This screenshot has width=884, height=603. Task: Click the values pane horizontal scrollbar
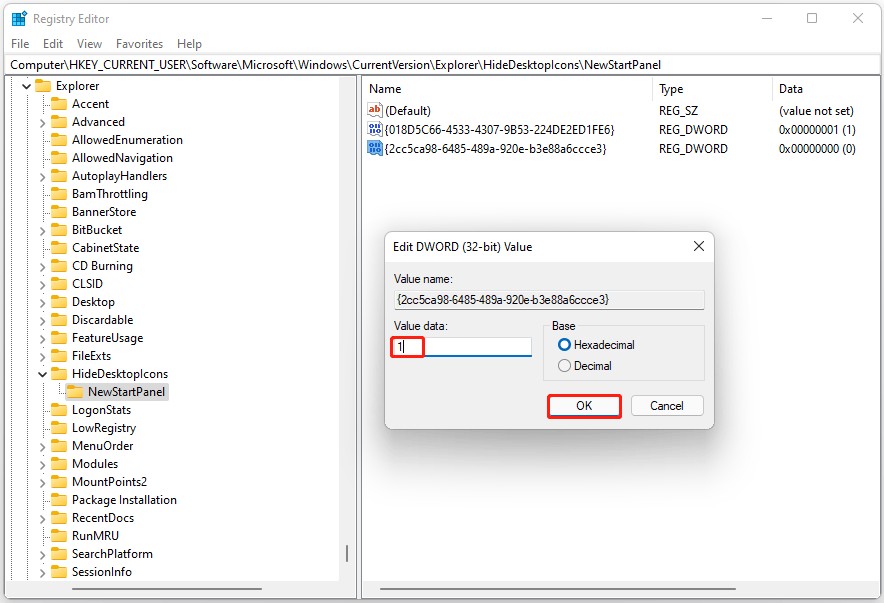[x=558, y=589]
